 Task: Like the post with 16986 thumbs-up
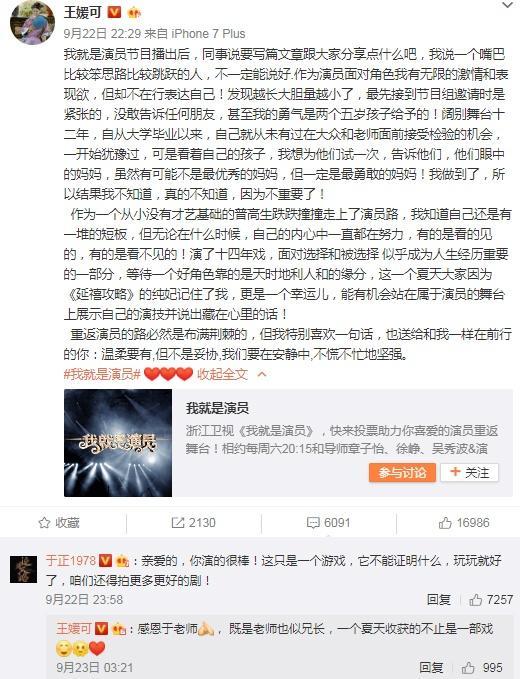pyautogui.click(x=464, y=523)
